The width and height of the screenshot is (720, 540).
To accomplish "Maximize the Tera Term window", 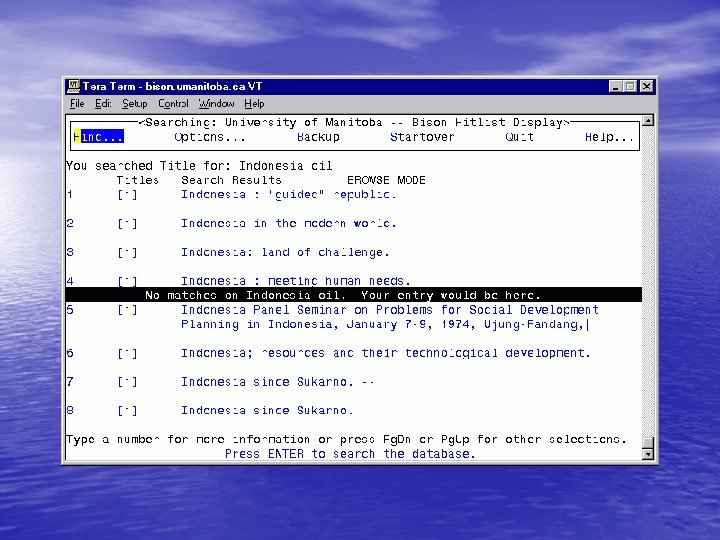I will pyautogui.click(x=630, y=86).
